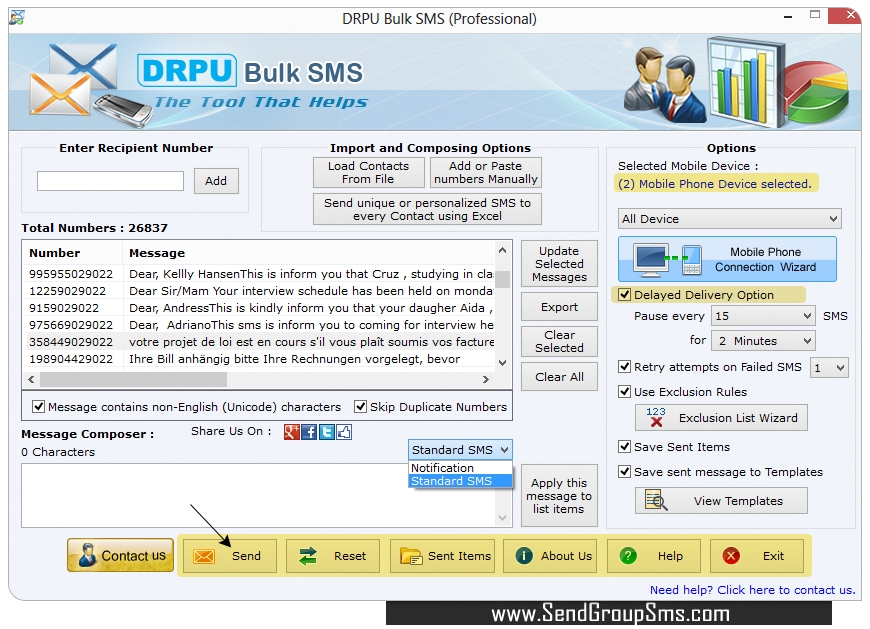Click the computer-phone connection wizard icon

(x=669, y=260)
